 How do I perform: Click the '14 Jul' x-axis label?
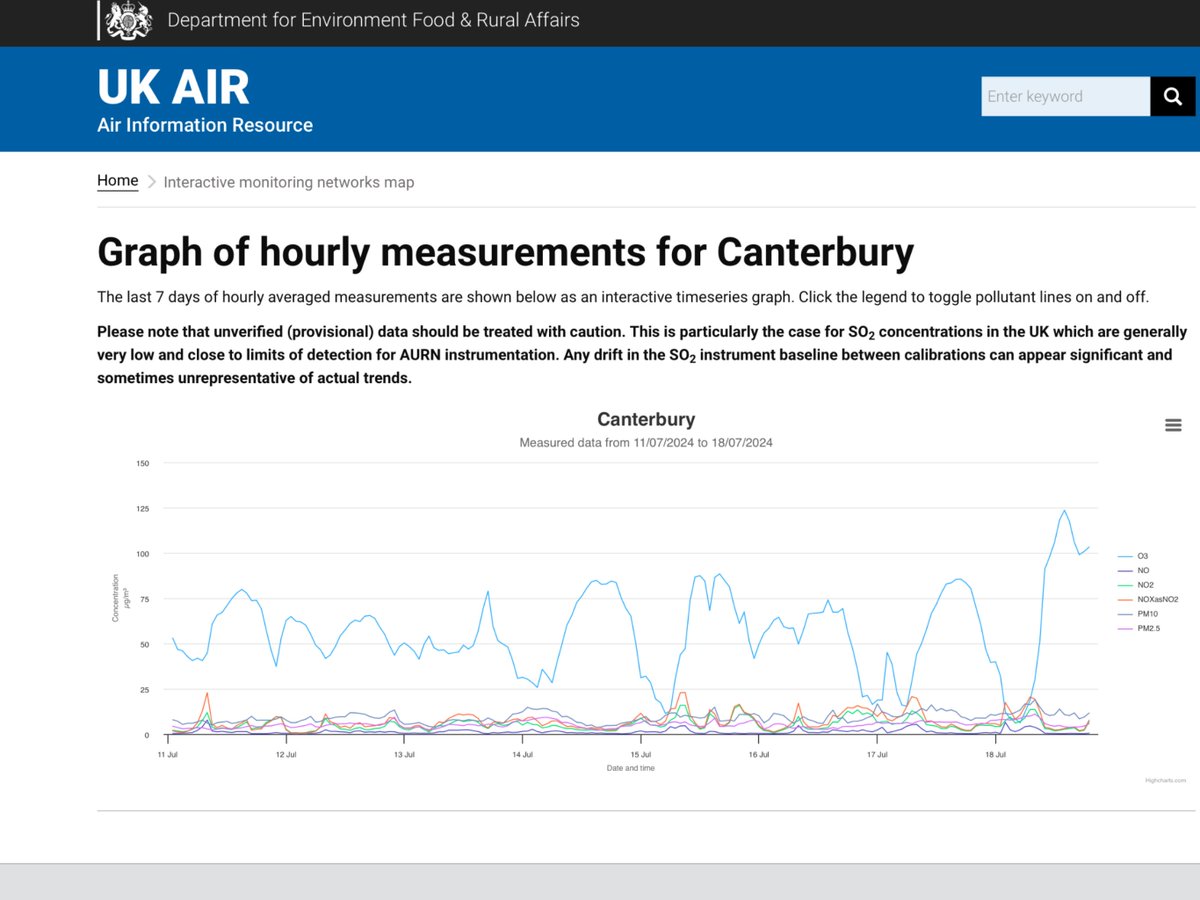click(522, 754)
